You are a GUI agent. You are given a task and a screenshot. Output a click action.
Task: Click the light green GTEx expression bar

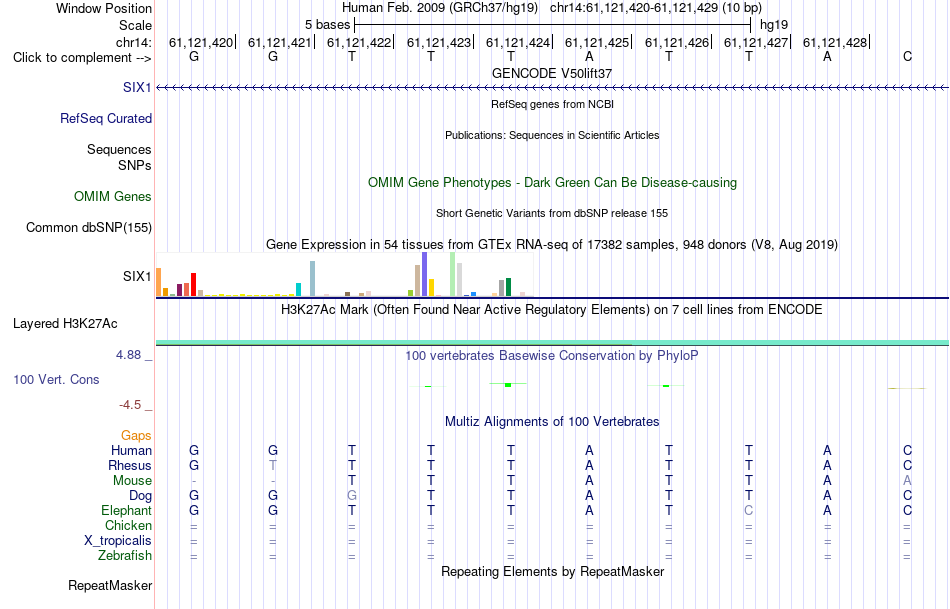click(x=453, y=274)
